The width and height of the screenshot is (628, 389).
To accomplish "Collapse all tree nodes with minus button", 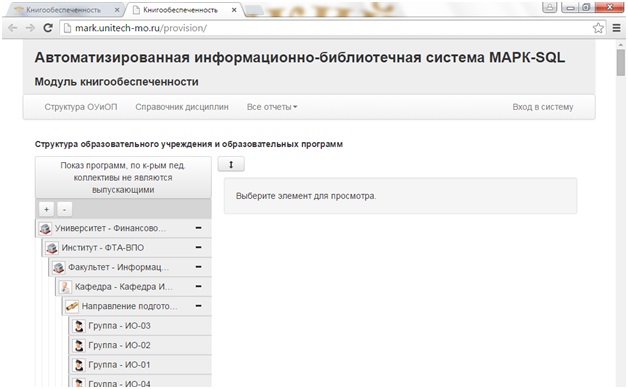I will (64, 209).
